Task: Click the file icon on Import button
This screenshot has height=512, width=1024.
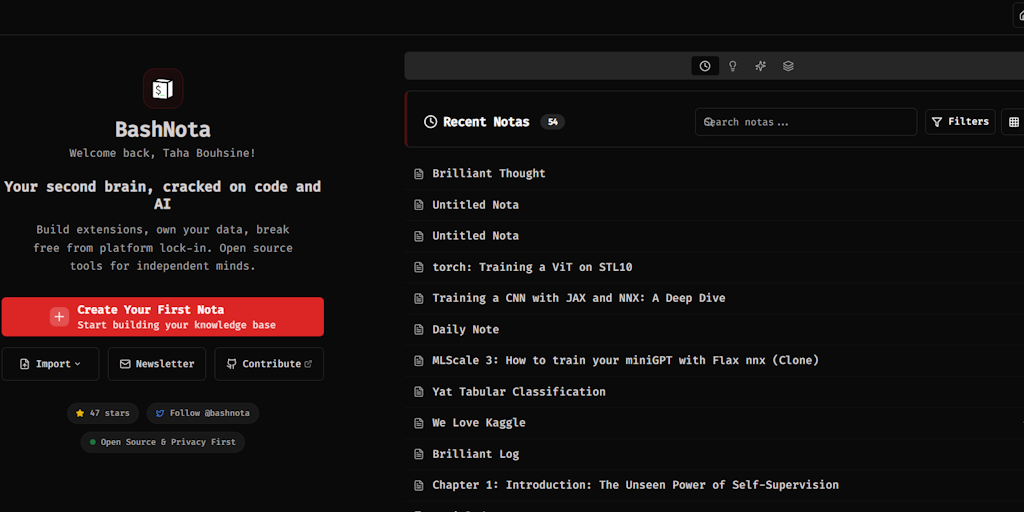Action: [x=24, y=364]
